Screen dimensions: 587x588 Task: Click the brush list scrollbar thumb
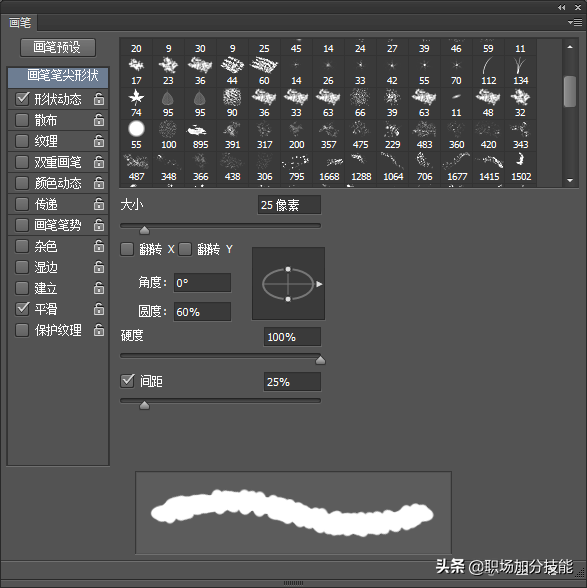pyautogui.click(x=570, y=92)
